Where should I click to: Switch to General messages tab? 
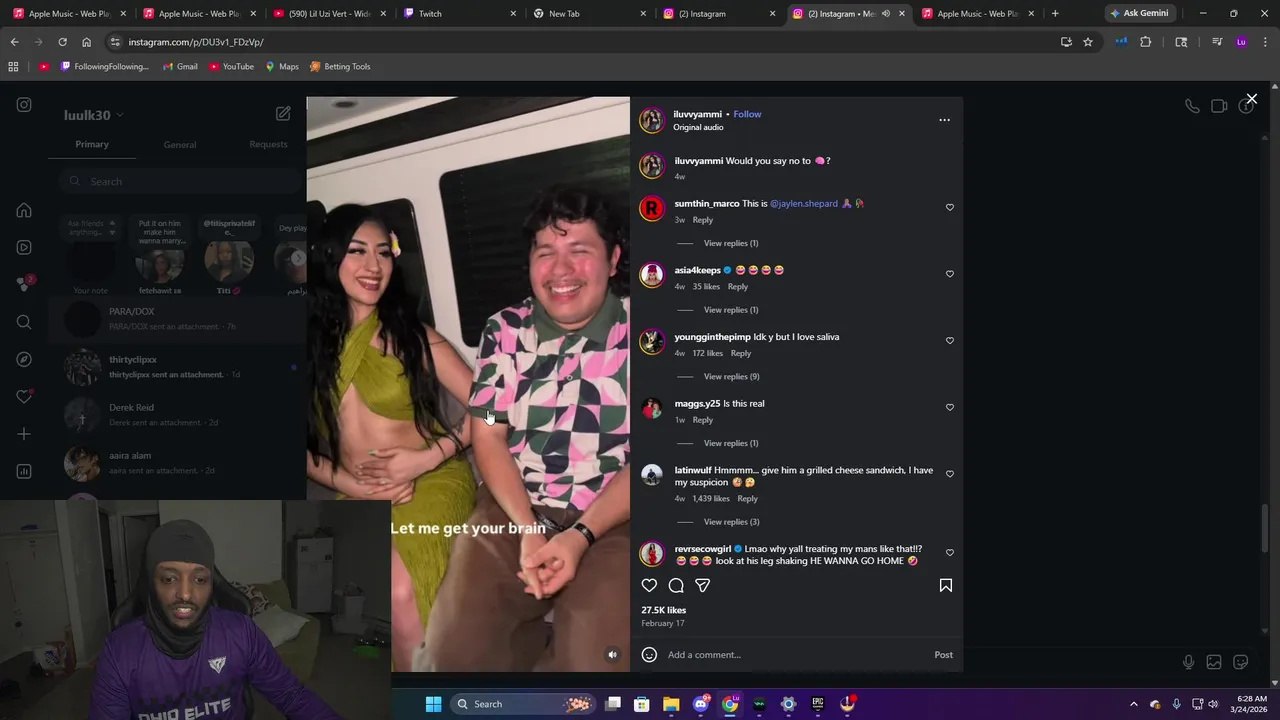(180, 145)
